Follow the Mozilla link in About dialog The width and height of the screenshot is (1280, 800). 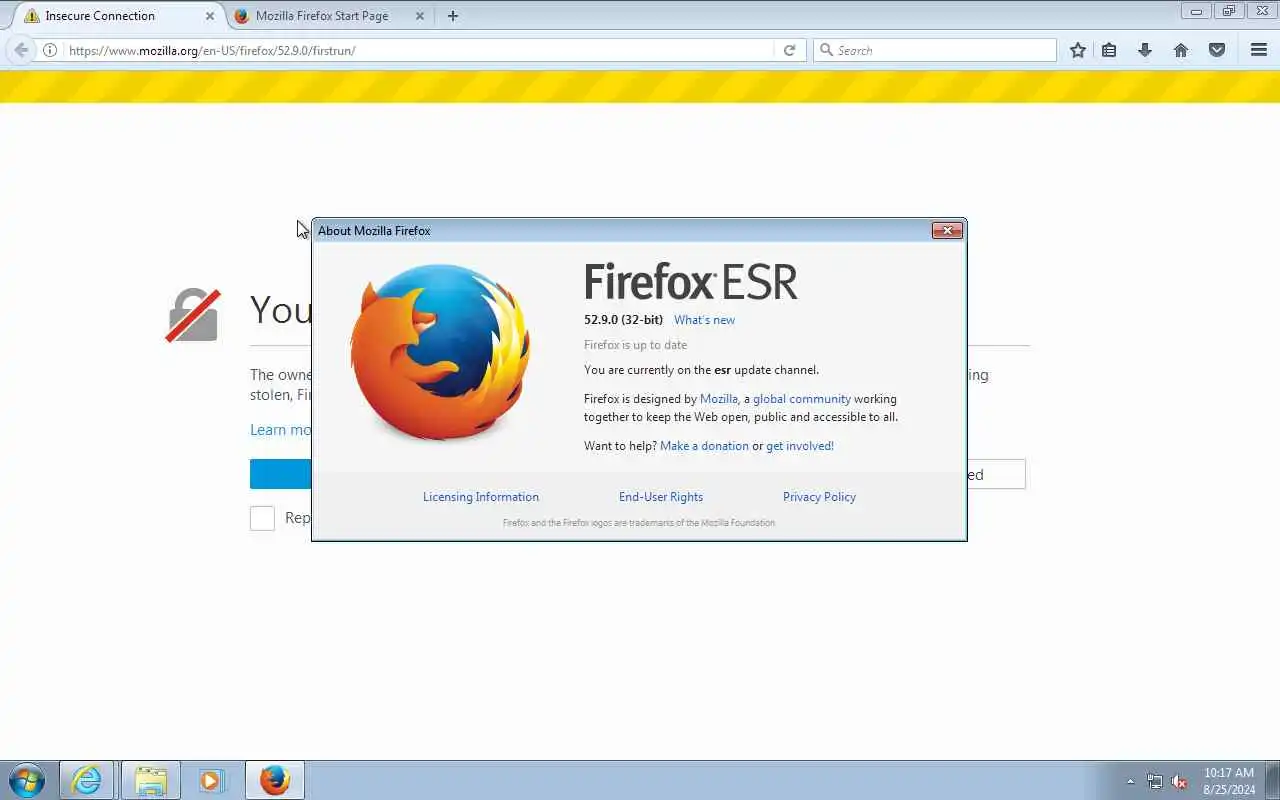point(719,399)
